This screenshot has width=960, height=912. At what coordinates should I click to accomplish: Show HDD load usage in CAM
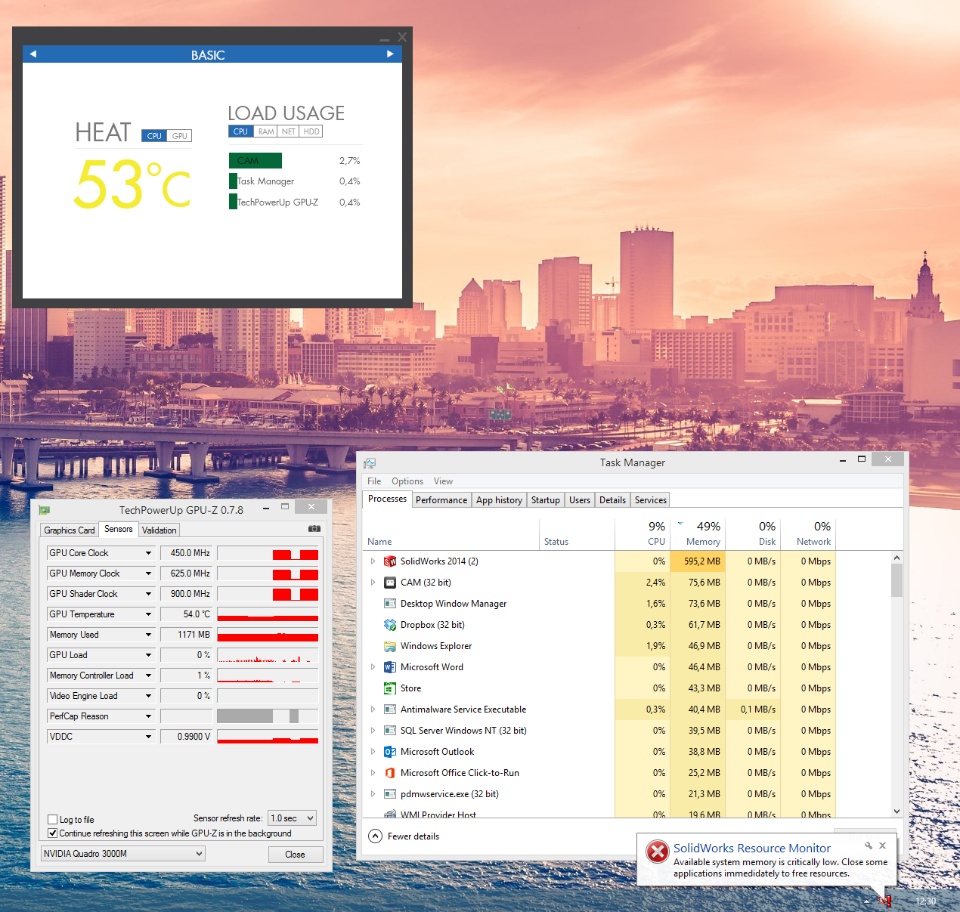coord(312,132)
